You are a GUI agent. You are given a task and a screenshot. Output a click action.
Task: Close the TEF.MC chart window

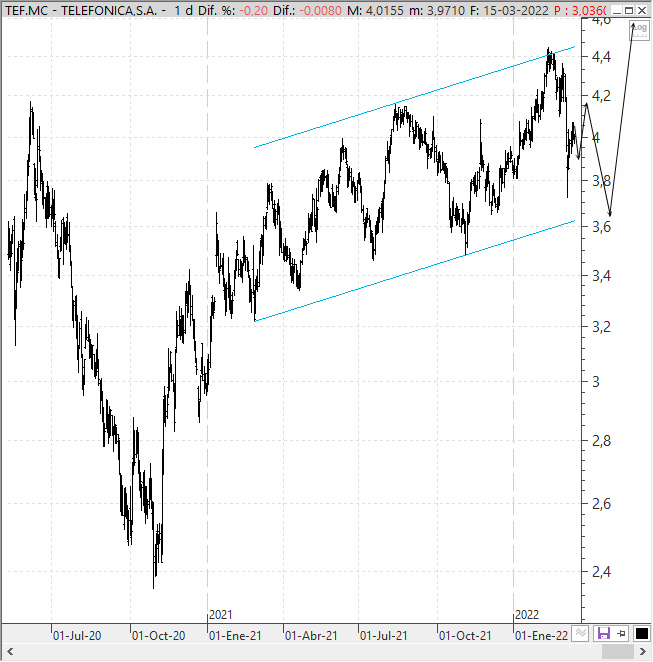point(642,11)
